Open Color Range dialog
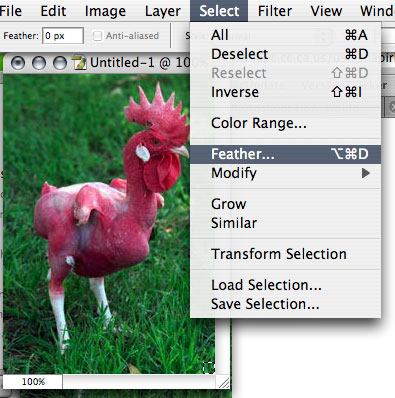Viewport: 395px width, 398px height. (285, 123)
